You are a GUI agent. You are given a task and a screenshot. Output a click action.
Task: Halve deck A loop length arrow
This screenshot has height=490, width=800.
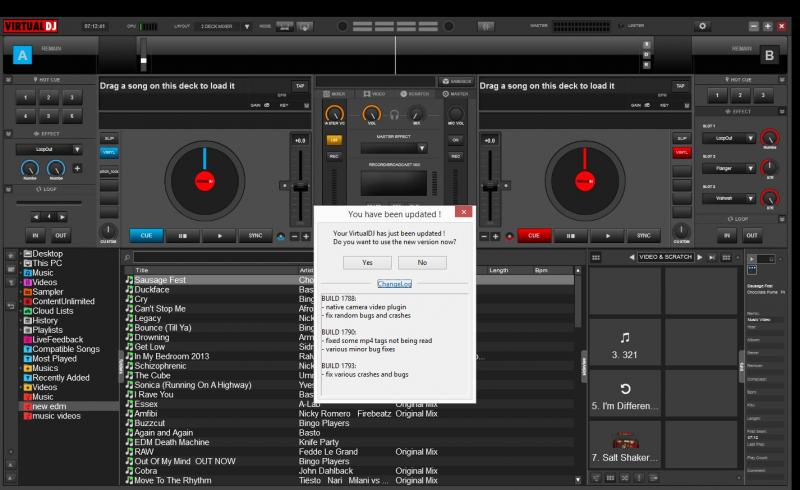coord(36,217)
